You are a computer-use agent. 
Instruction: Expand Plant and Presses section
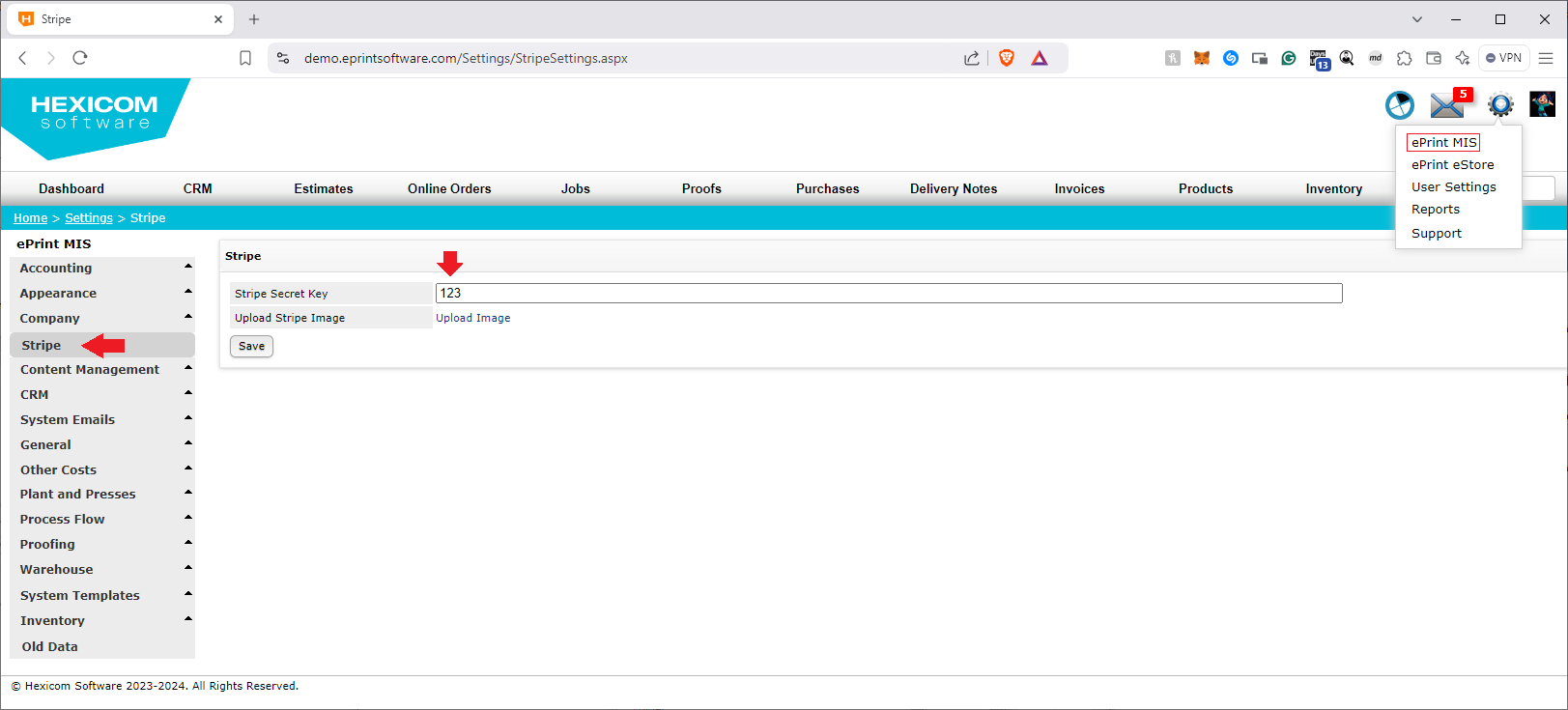[102, 494]
